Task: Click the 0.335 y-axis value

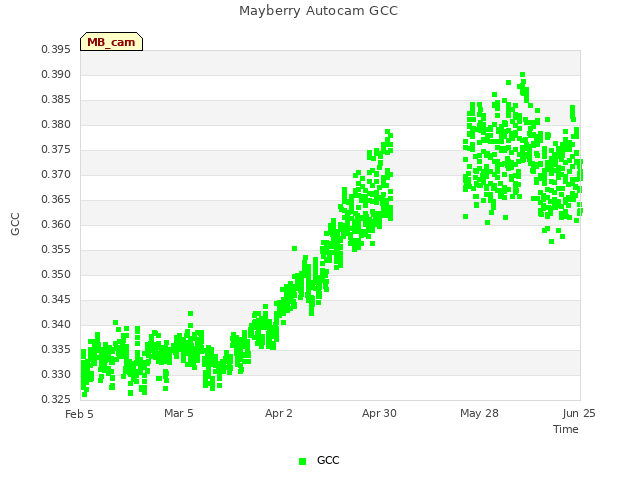Action: 56,349
